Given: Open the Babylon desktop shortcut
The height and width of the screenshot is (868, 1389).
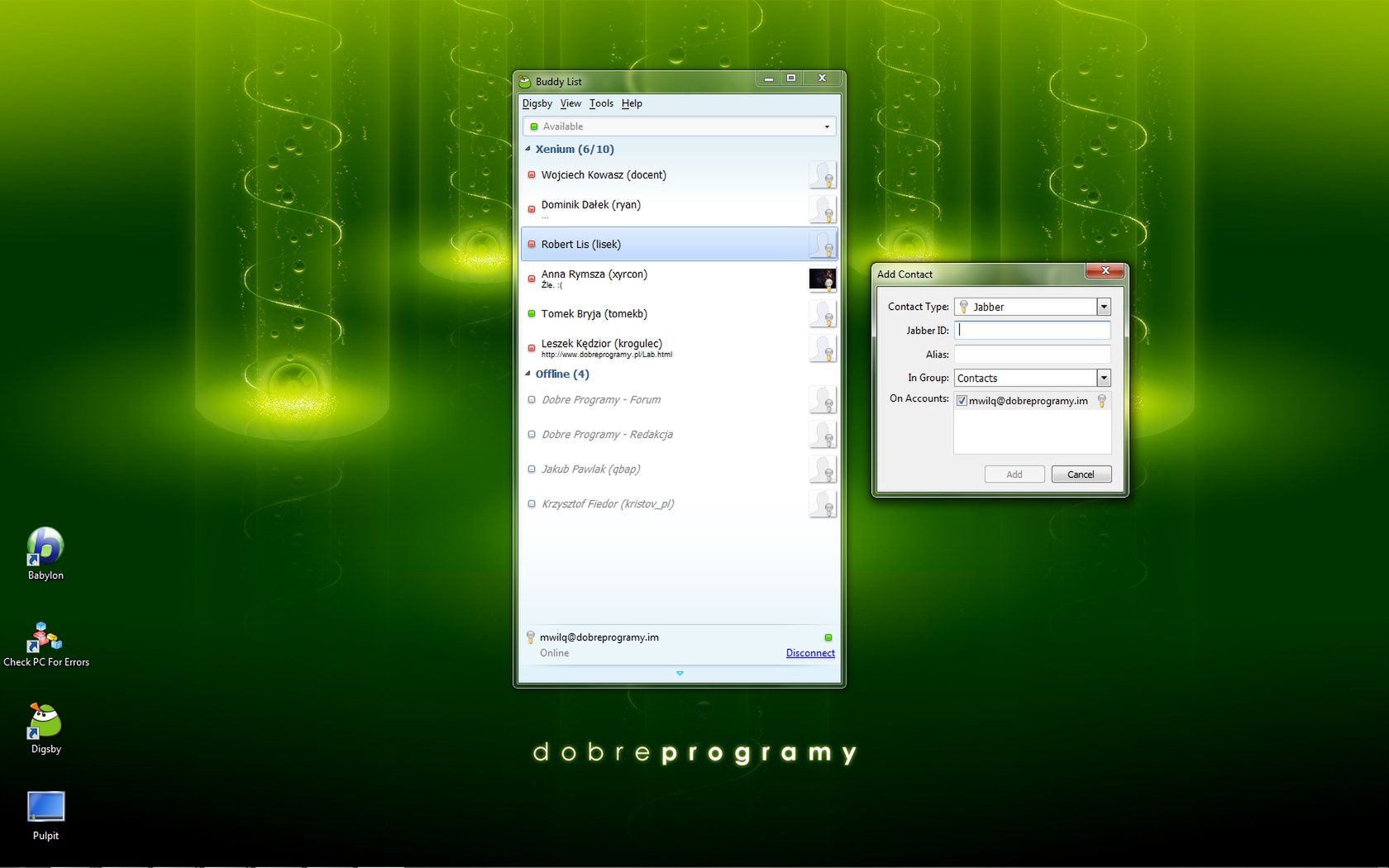Looking at the screenshot, I should (x=45, y=554).
